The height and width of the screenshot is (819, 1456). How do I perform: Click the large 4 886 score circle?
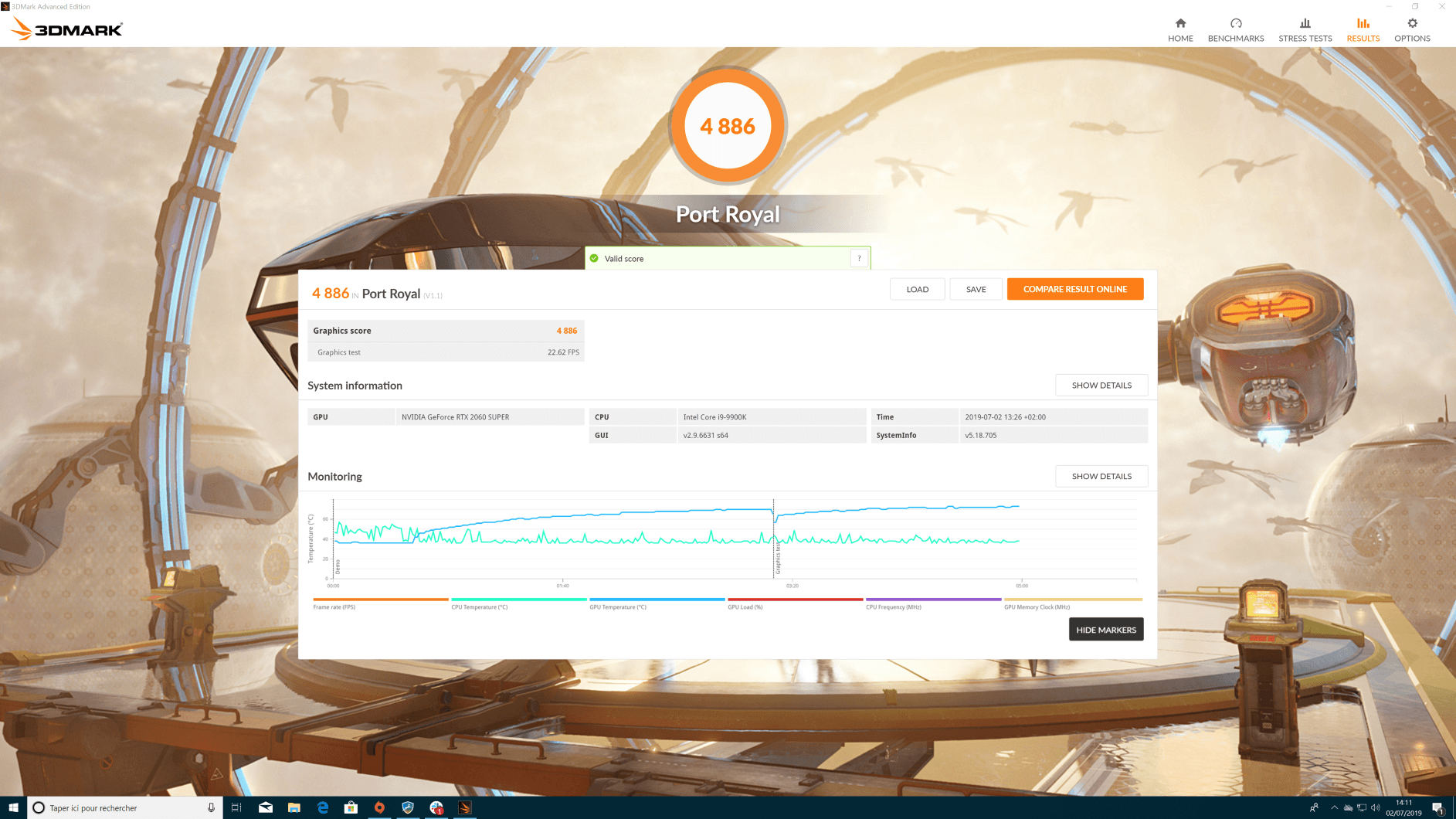click(x=728, y=126)
